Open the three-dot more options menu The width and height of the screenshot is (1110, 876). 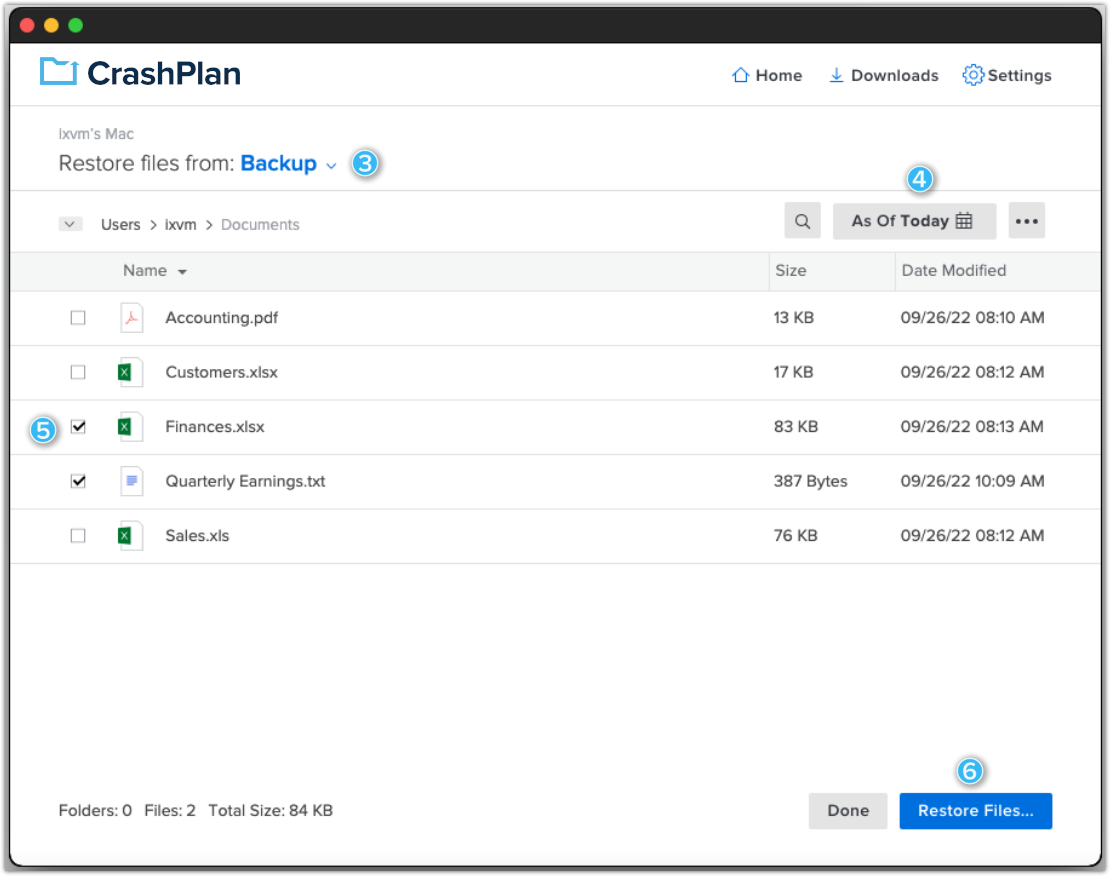pyautogui.click(x=1026, y=221)
